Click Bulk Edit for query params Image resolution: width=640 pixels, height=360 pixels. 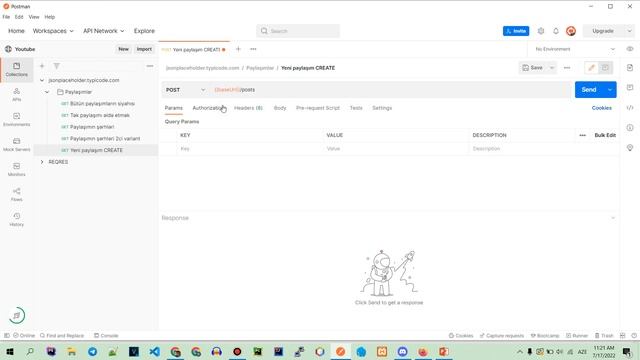click(605, 135)
